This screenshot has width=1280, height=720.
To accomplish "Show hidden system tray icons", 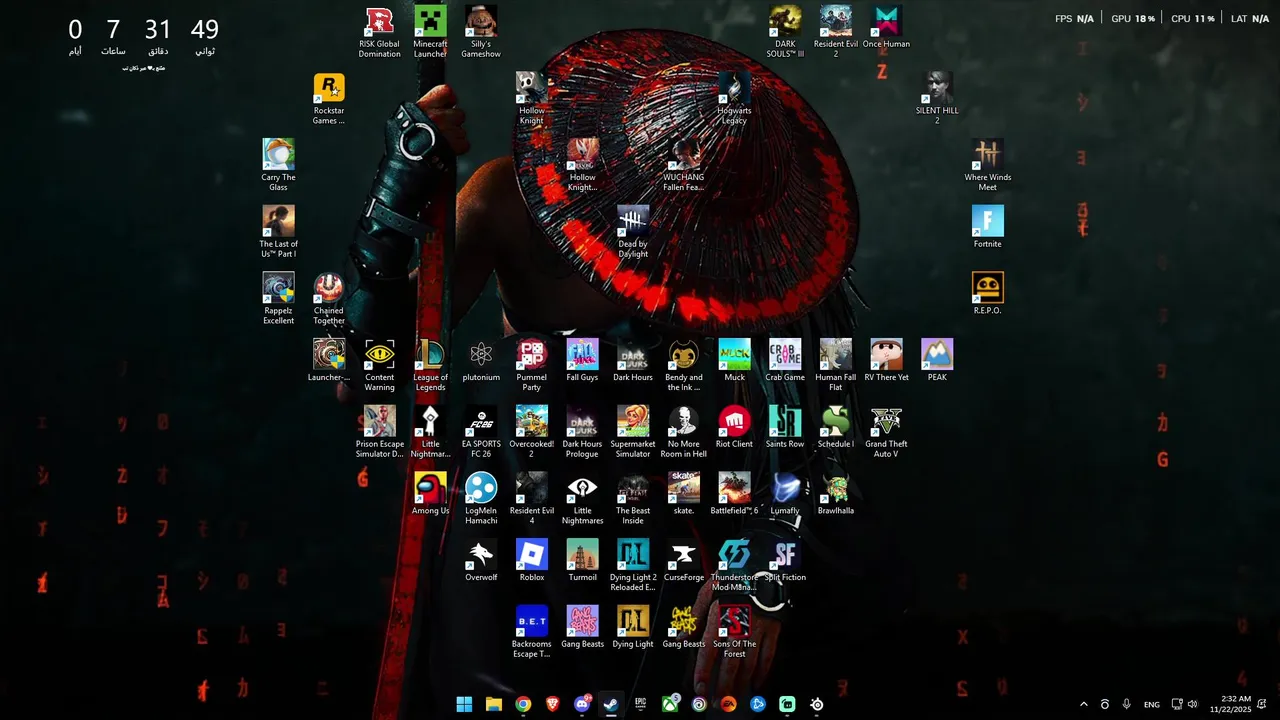I will point(1083,704).
